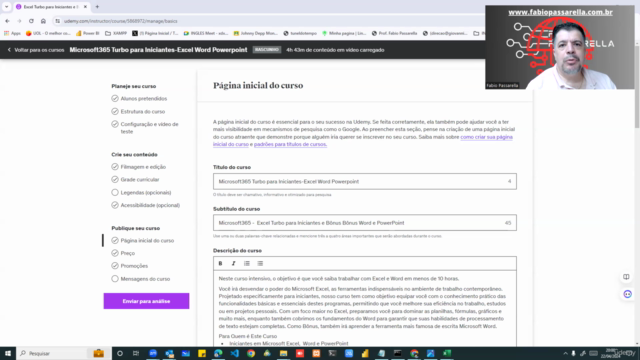Open Legendas (opcionais) section
This screenshot has height=360, width=640.
(x=141, y=192)
